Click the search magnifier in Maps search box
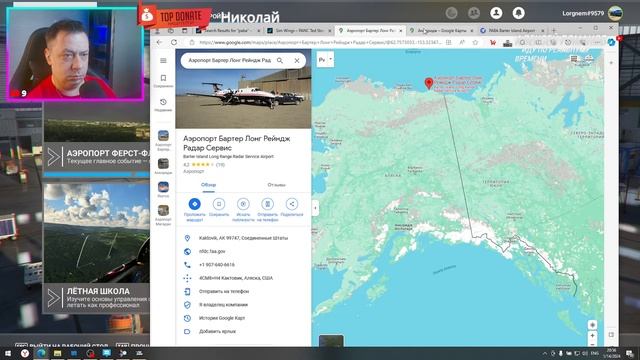This screenshot has height=360, width=640. point(280,60)
